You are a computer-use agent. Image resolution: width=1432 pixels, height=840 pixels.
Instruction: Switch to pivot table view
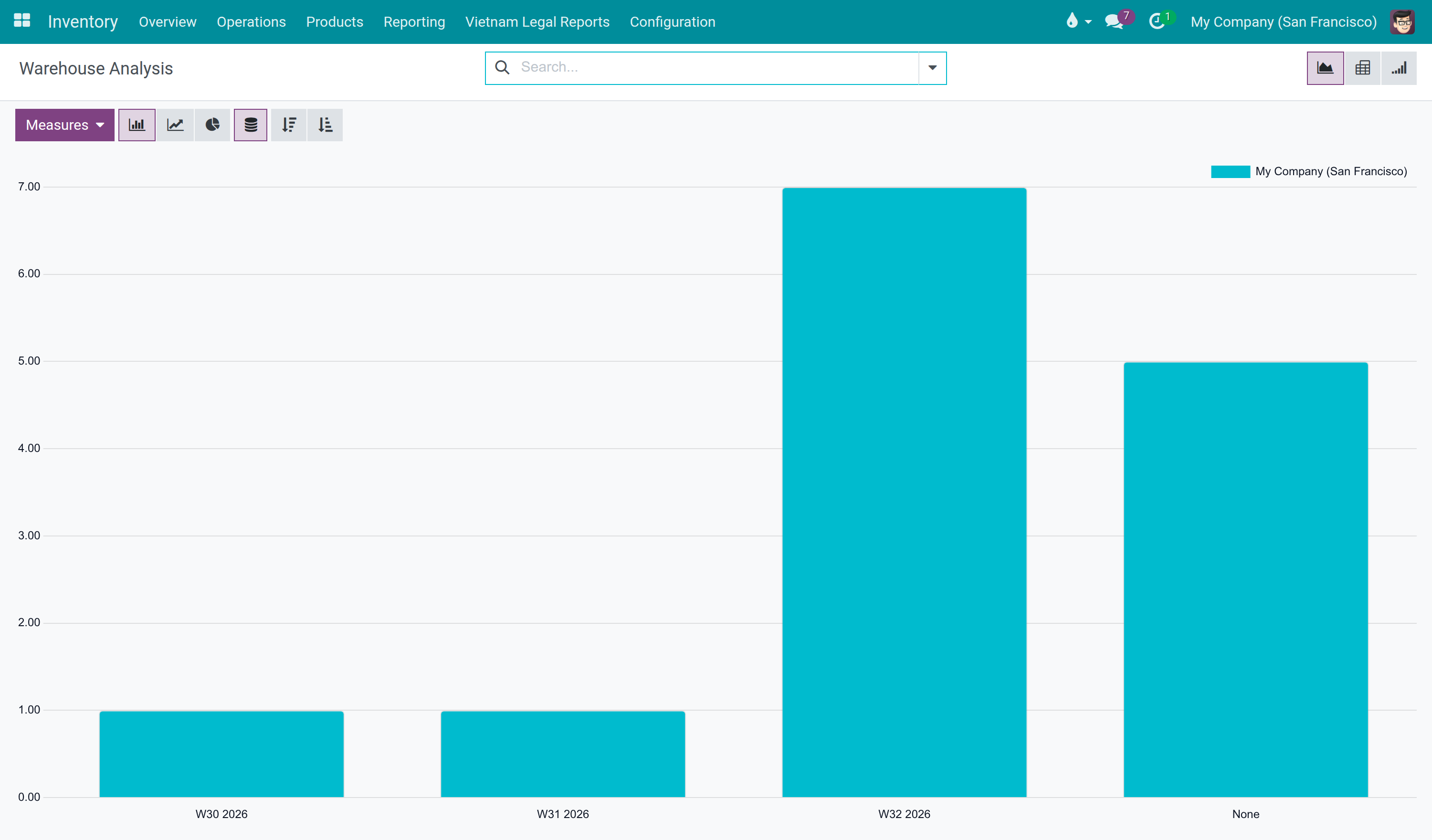tap(1363, 68)
